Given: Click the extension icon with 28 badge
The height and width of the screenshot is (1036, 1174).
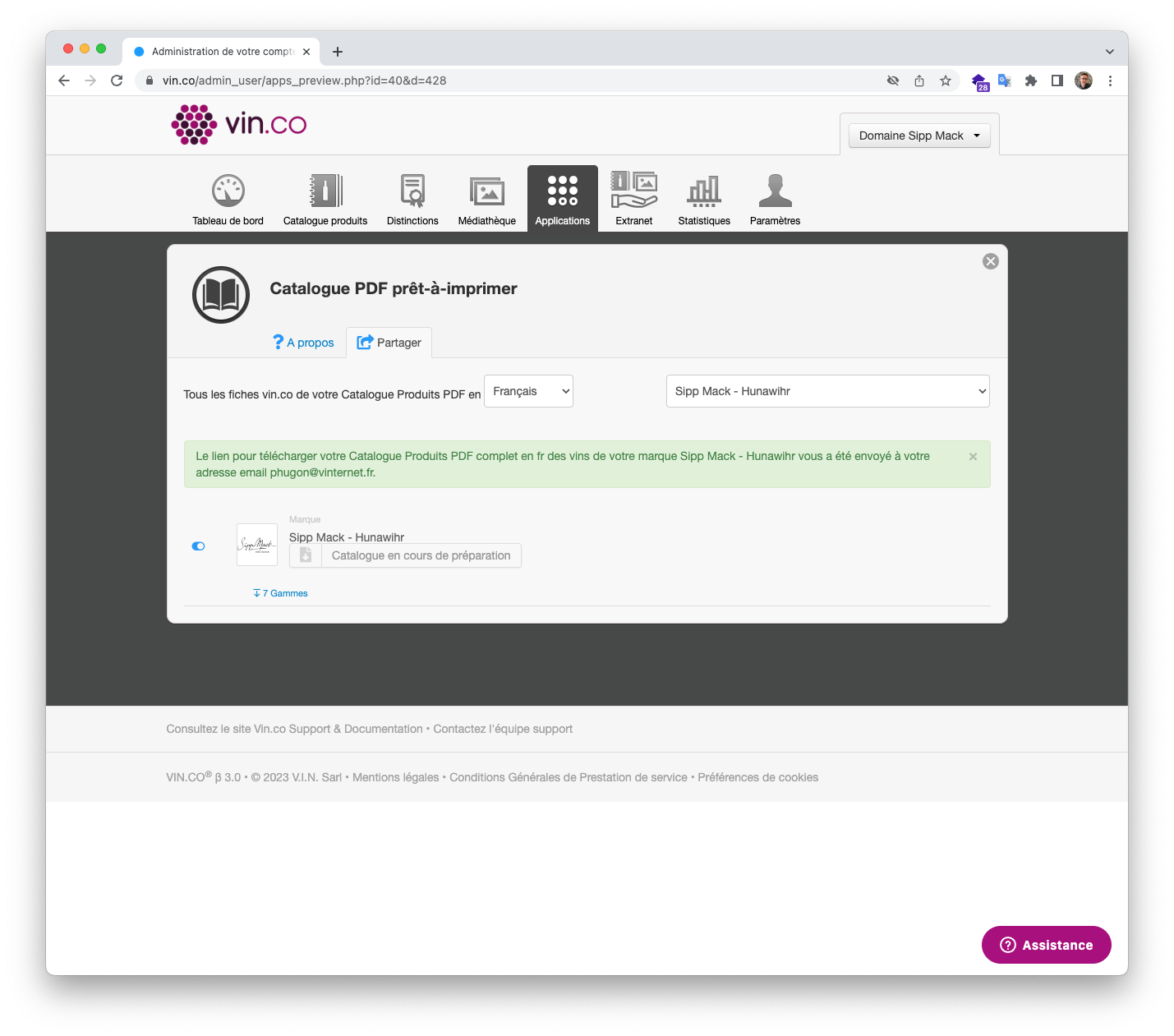Looking at the screenshot, I should click(x=980, y=81).
